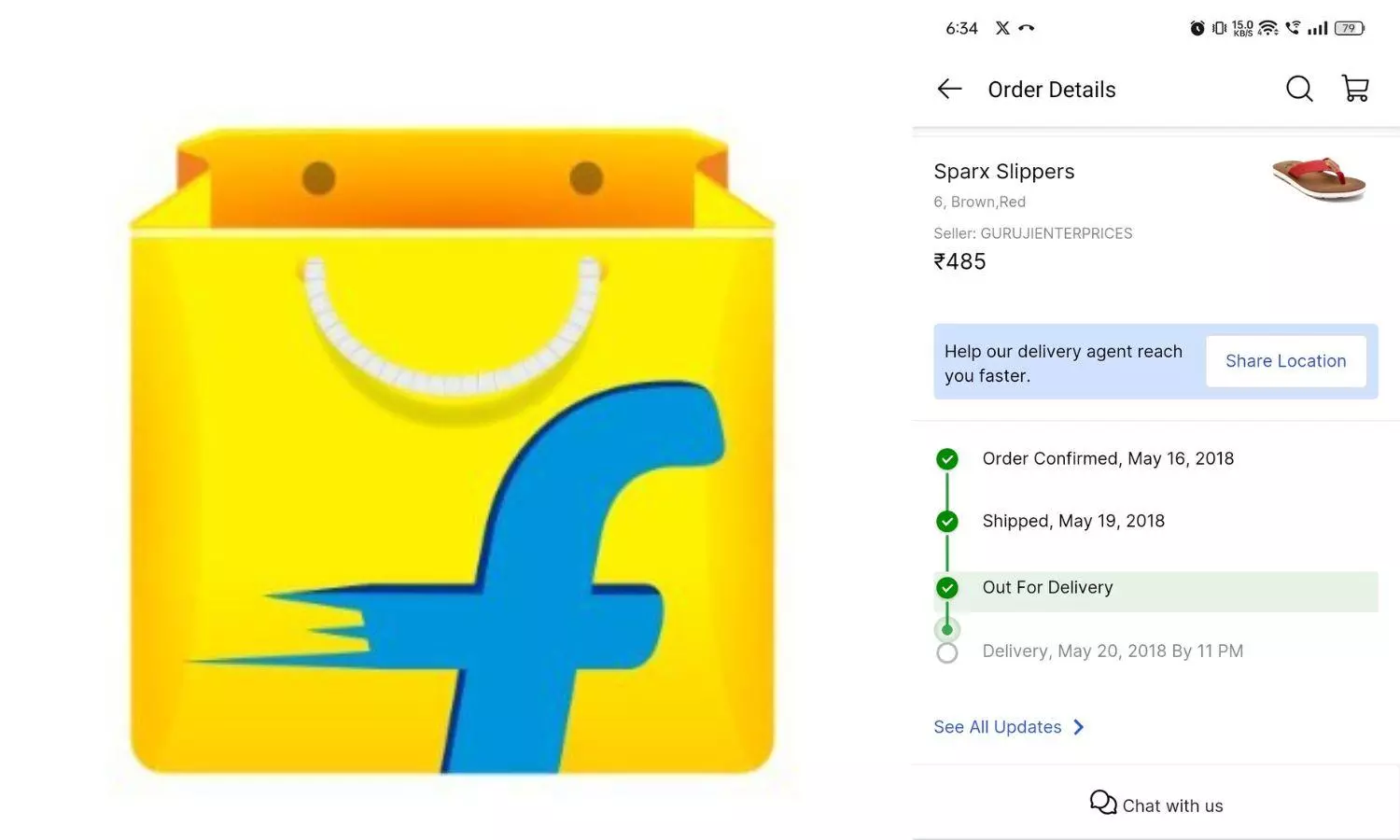1400x840 pixels.
Task: Tap the green Shipped checkmark icon
Action: point(947,521)
